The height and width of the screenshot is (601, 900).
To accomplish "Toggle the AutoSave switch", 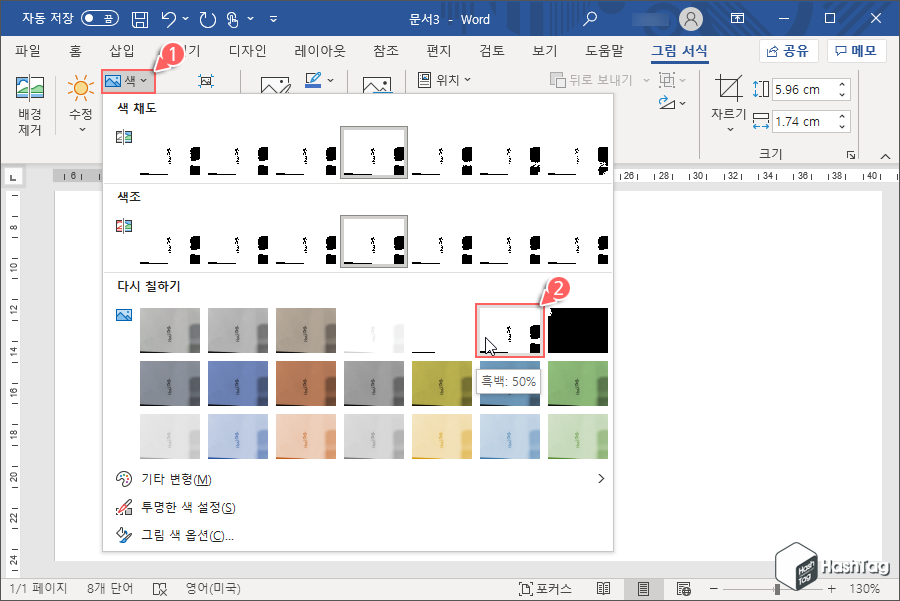I will click(100, 18).
